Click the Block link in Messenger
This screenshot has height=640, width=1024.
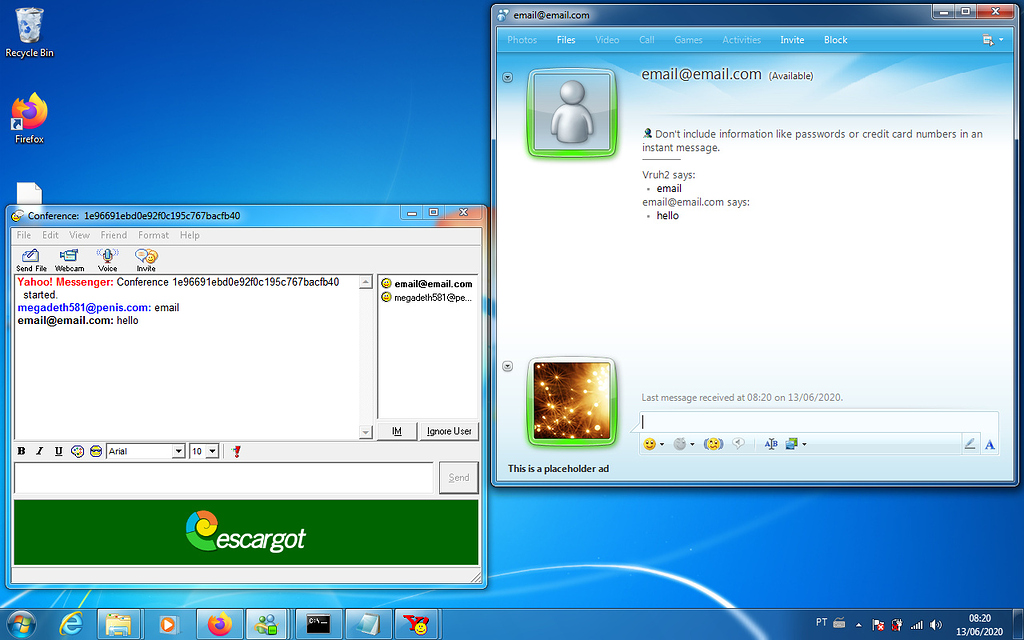tap(835, 40)
